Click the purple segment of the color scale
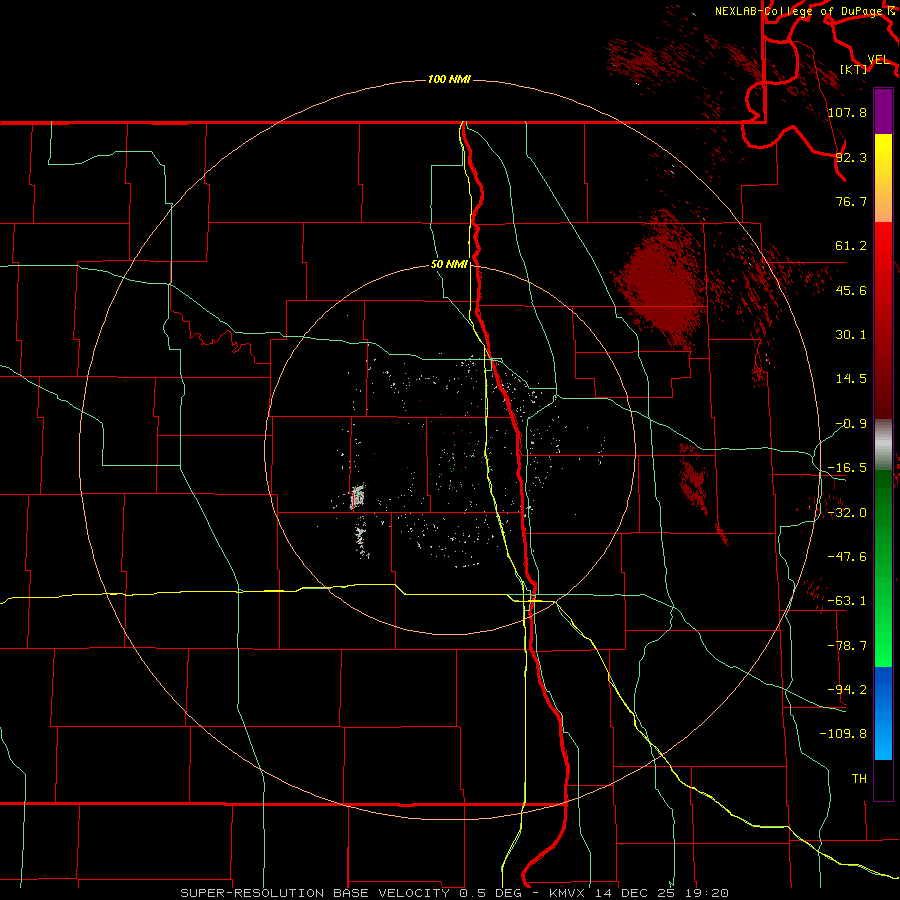Viewport: 900px width, 900px height. click(x=883, y=111)
